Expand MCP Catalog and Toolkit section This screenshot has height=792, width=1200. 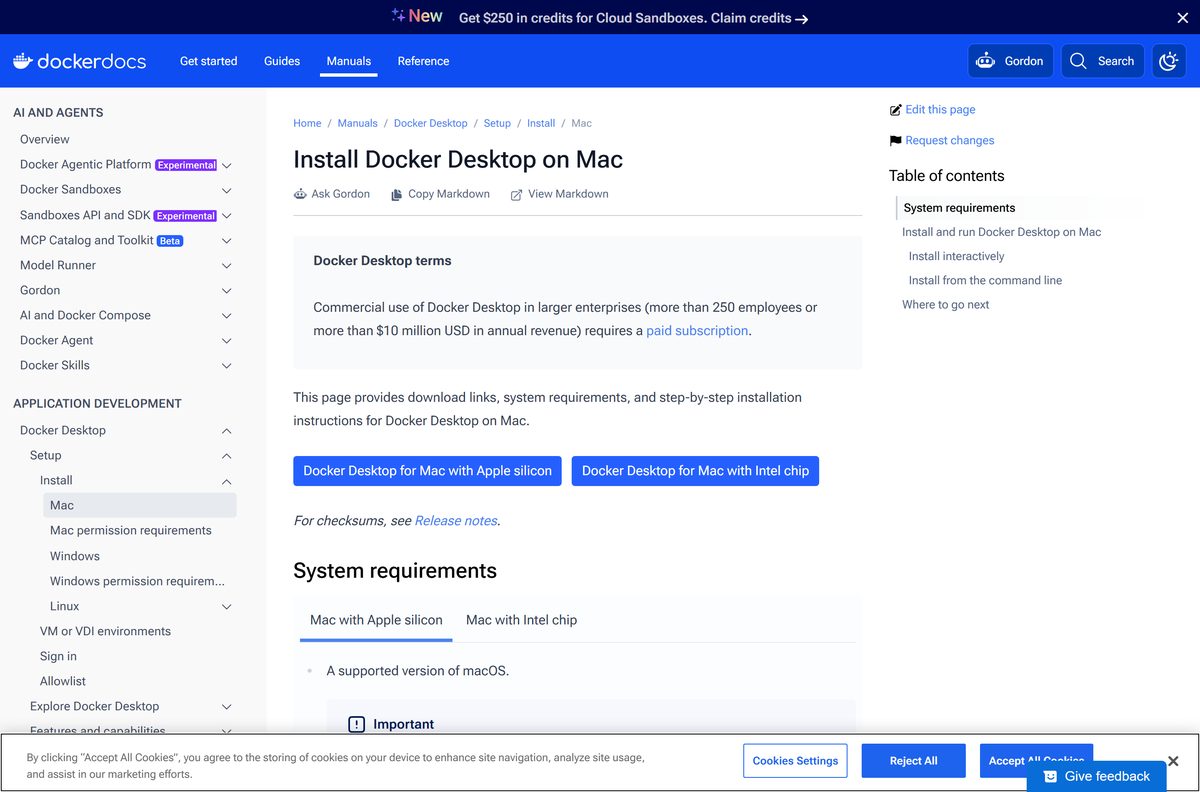pos(227,241)
